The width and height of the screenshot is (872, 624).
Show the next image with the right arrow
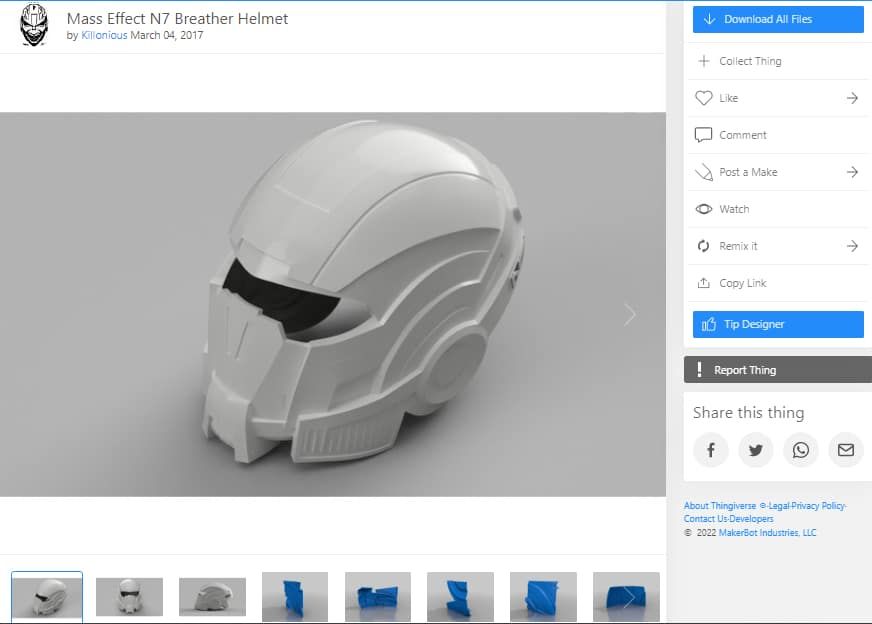coord(630,314)
